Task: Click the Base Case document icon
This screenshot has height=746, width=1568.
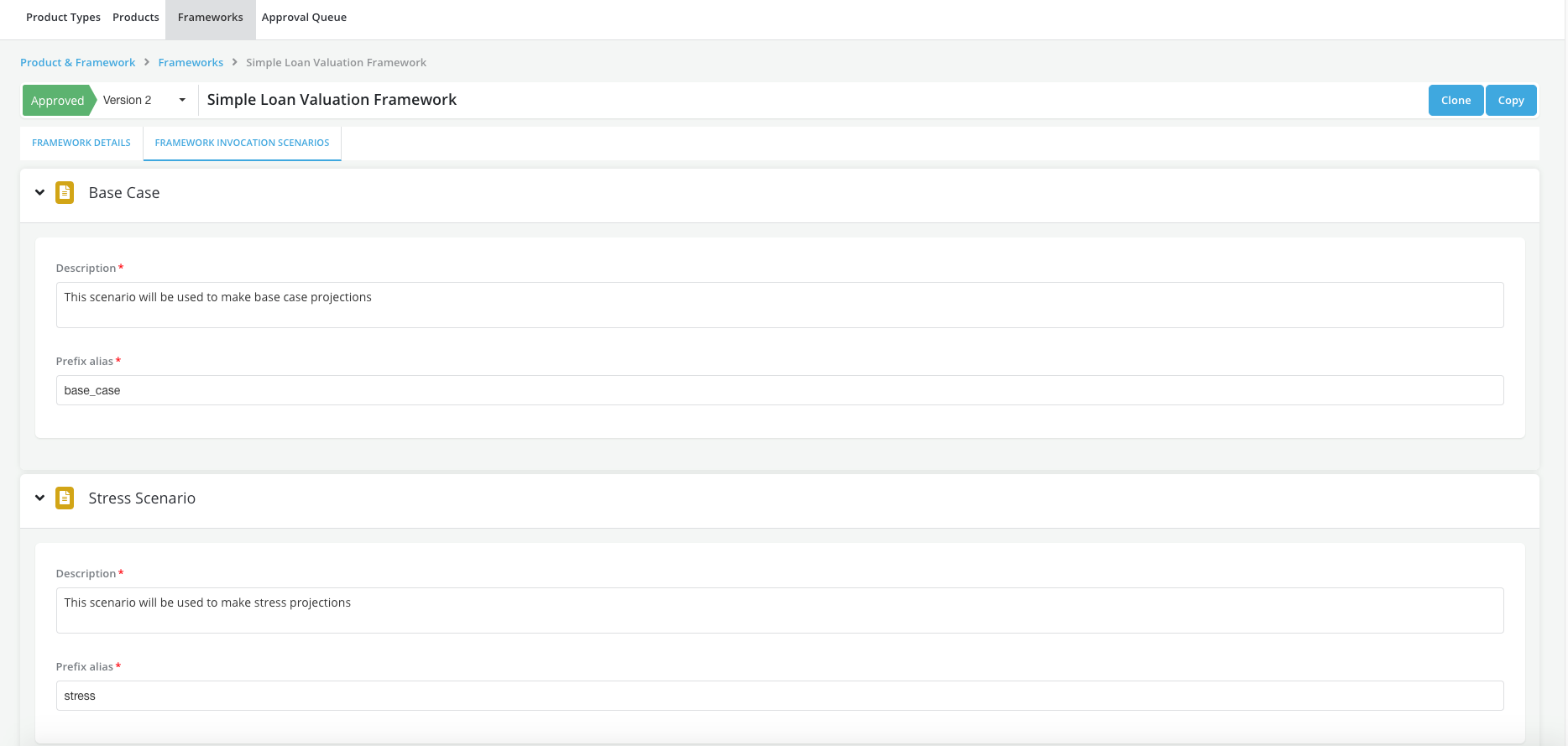Action: pyautogui.click(x=65, y=193)
